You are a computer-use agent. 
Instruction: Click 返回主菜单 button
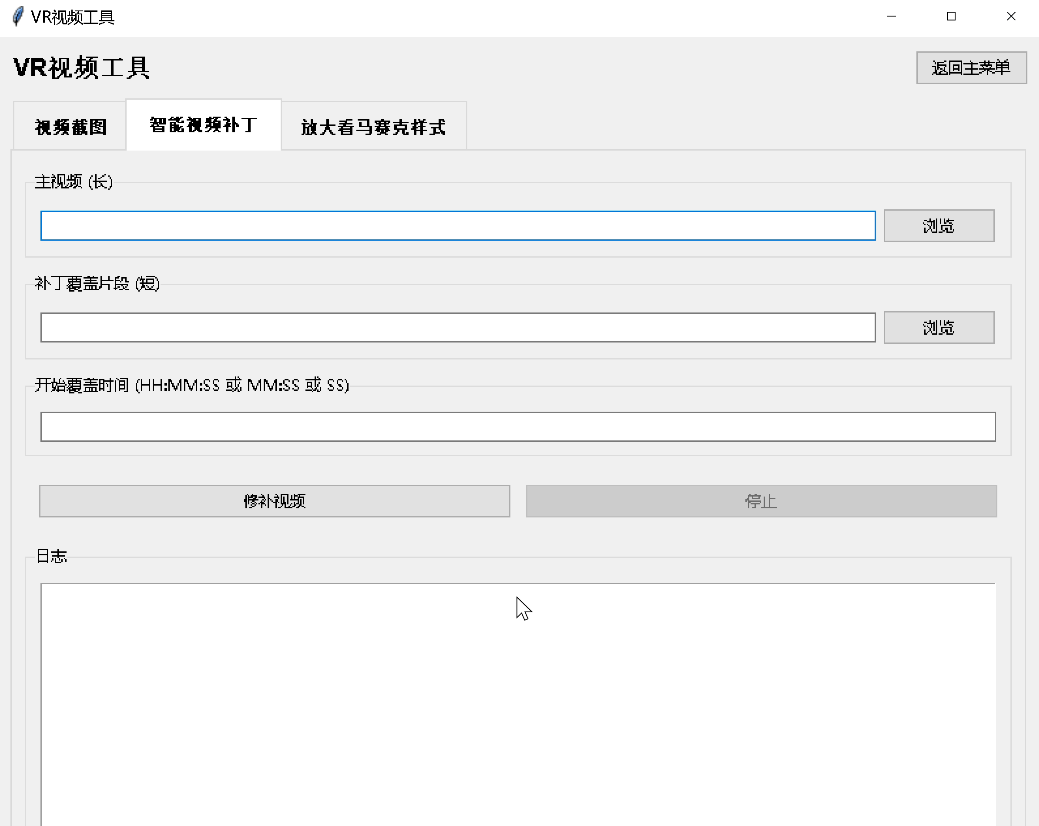click(x=971, y=68)
